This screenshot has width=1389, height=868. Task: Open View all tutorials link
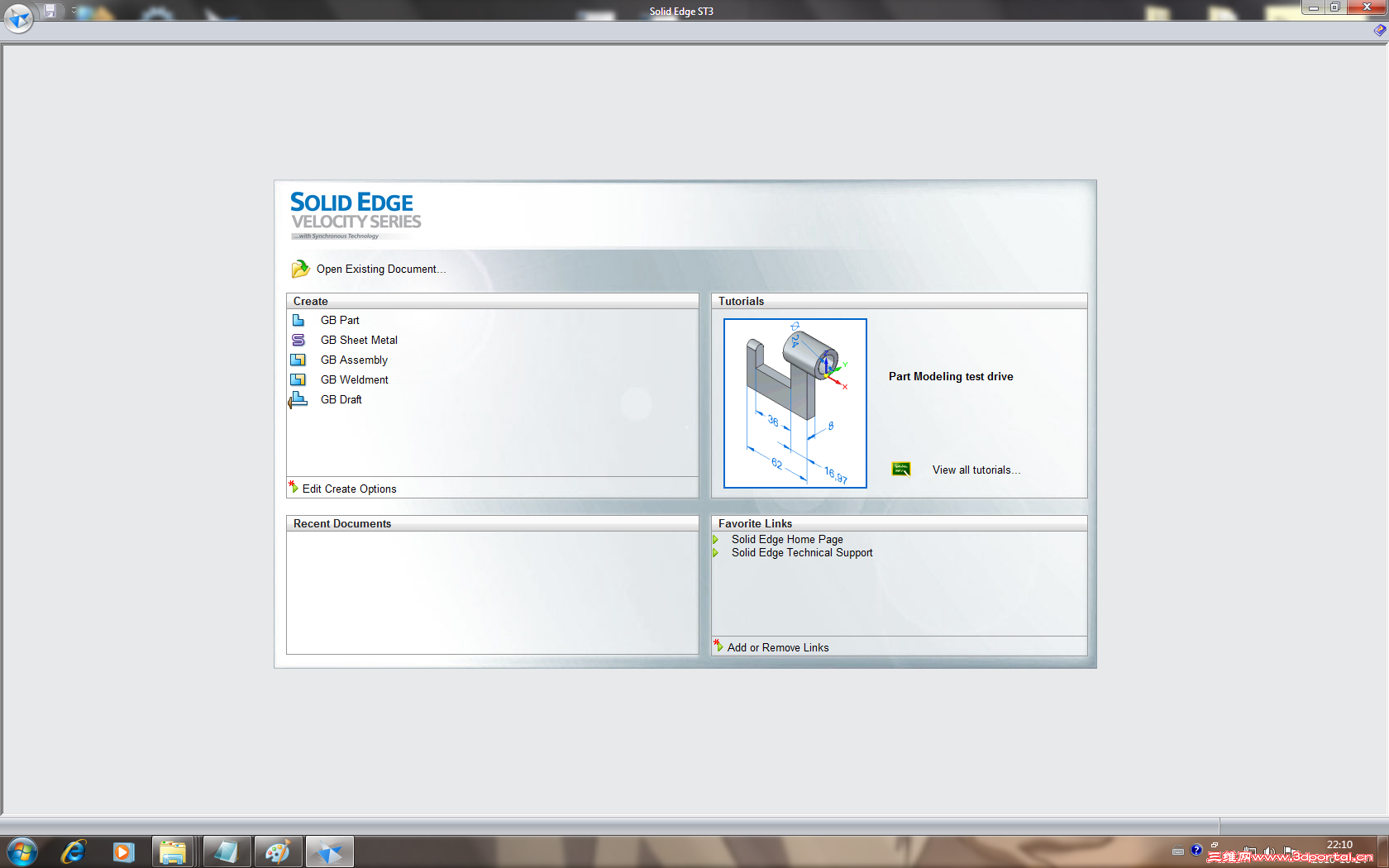click(x=976, y=470)
